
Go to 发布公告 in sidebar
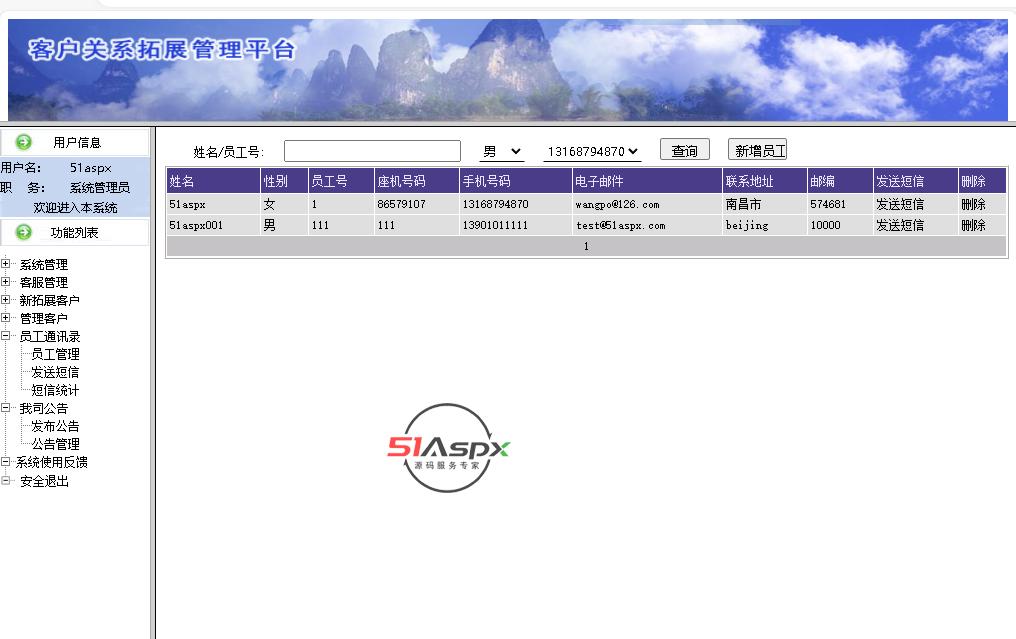pos(55,426)
